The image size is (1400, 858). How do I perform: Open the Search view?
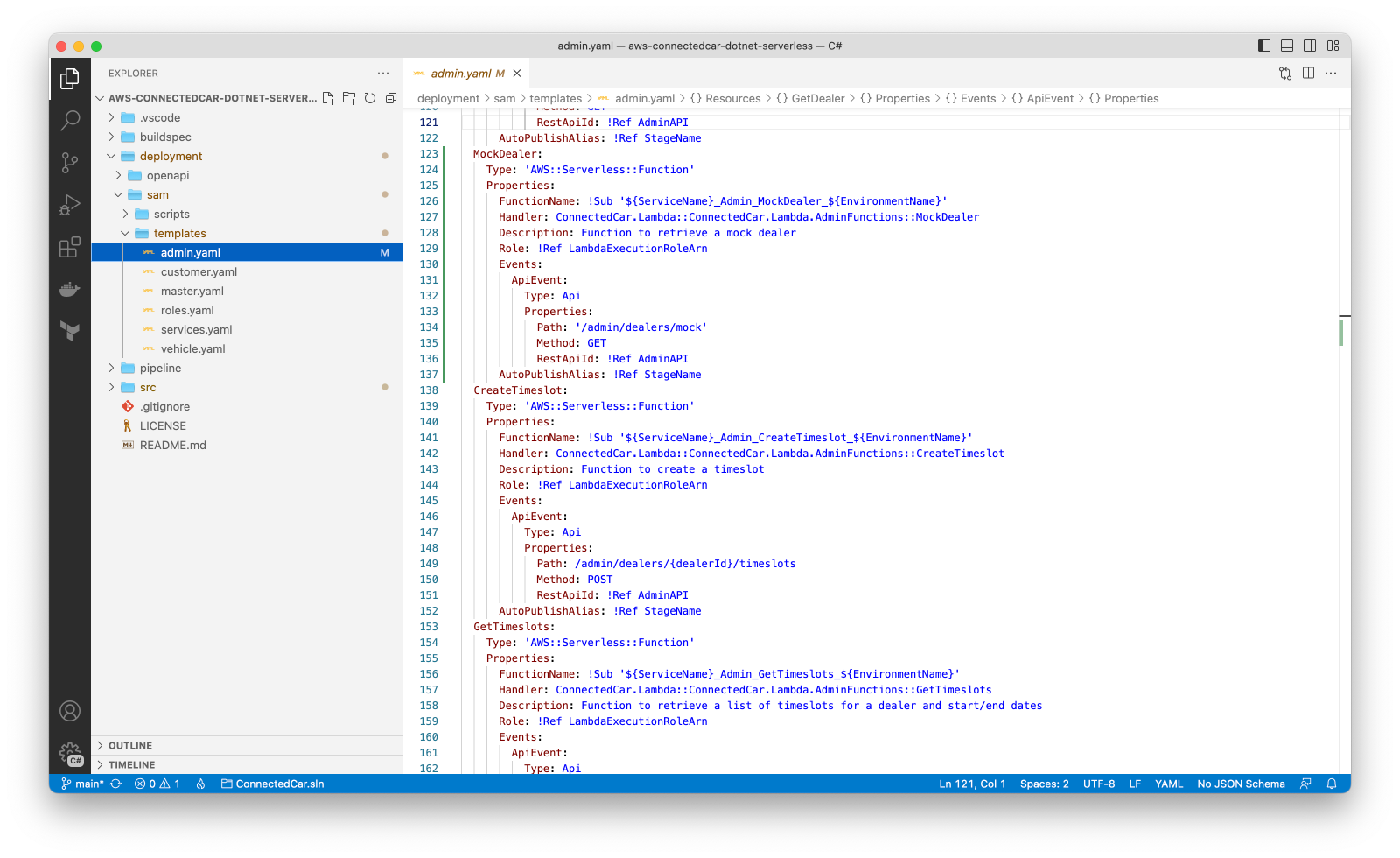(70, 120)
